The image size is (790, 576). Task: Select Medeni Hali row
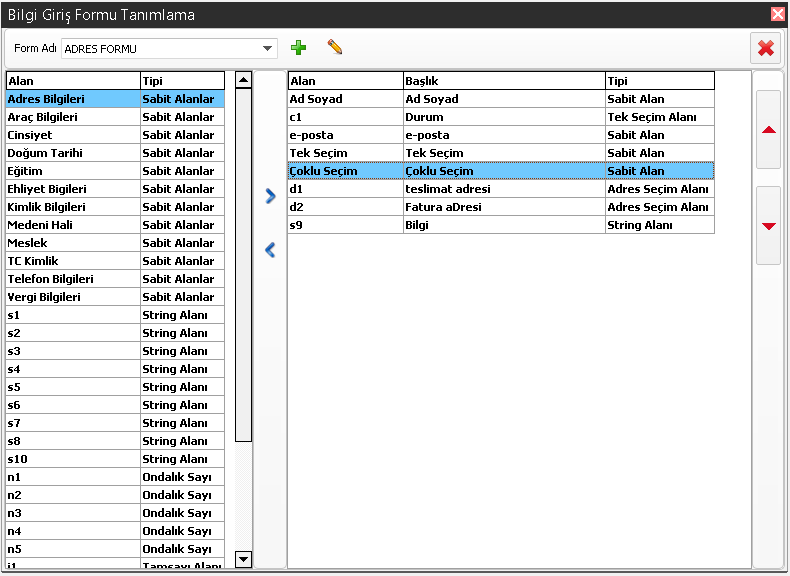(x=115, y=225)
